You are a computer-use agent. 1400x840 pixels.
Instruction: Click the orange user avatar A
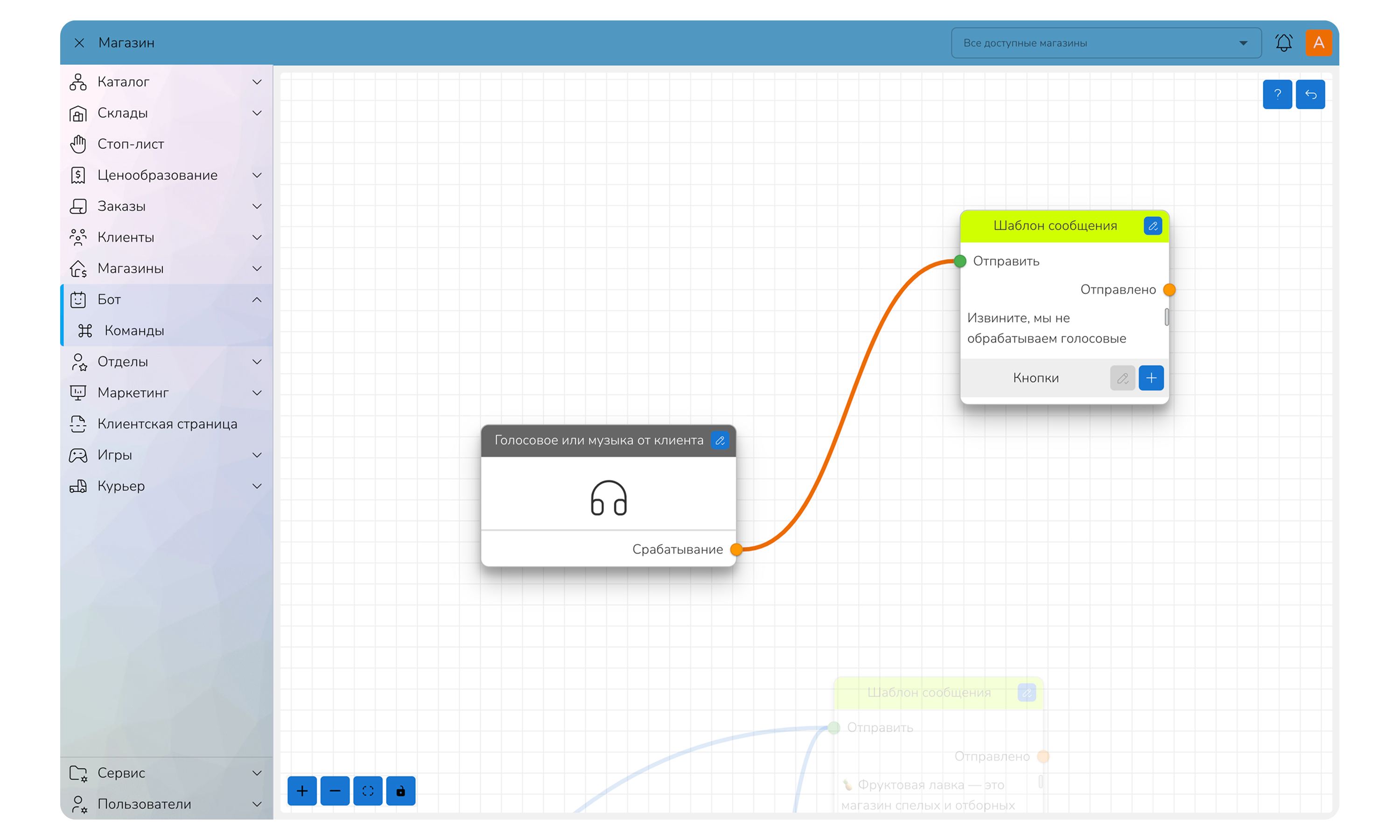[1318, 42]
